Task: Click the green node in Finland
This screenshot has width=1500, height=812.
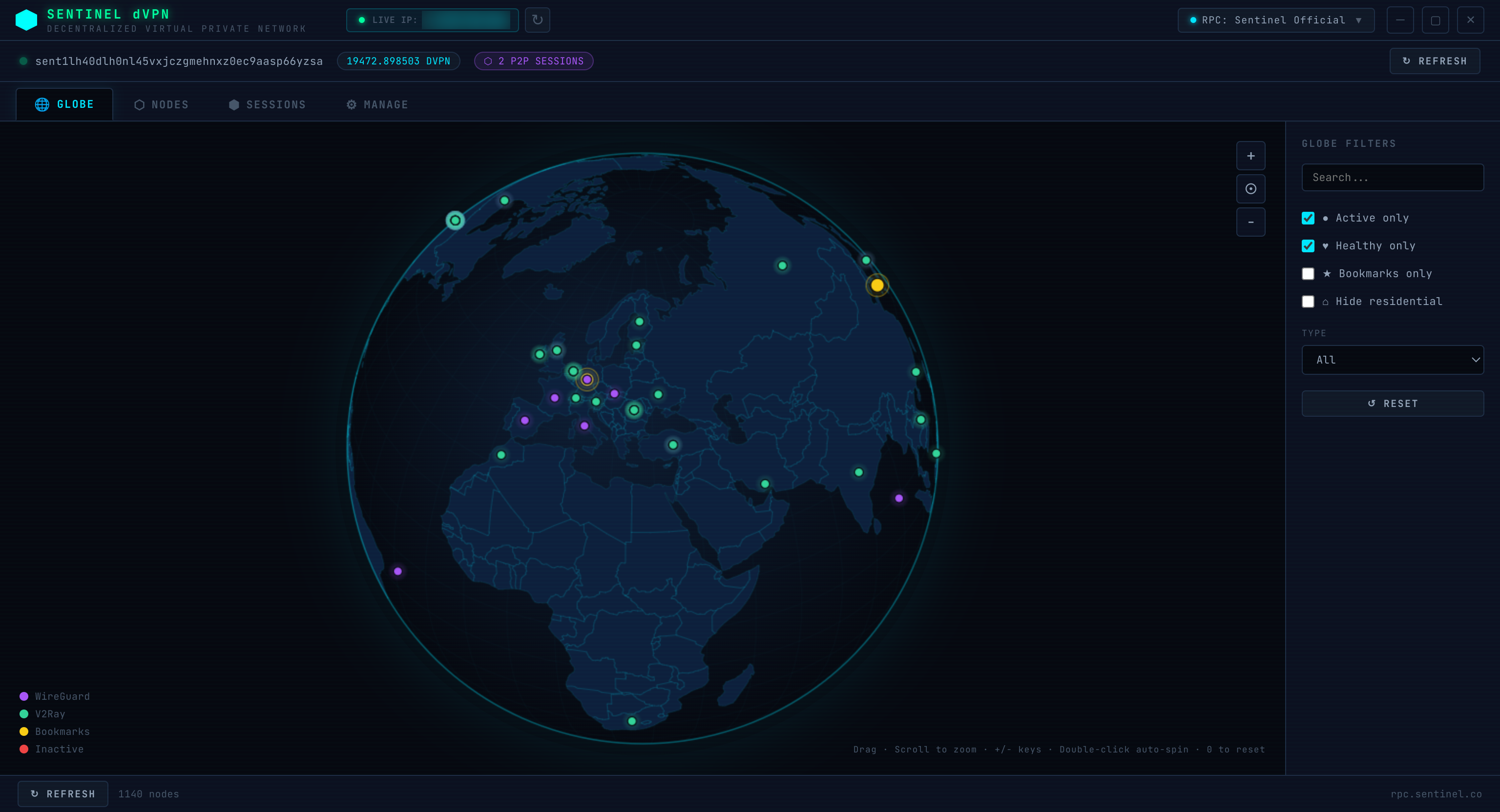Action: (639, 321)
